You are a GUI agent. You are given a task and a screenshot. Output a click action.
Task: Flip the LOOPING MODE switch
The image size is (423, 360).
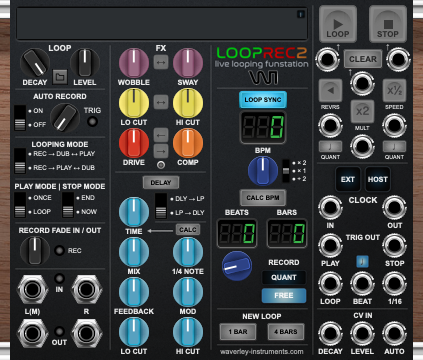20,161
